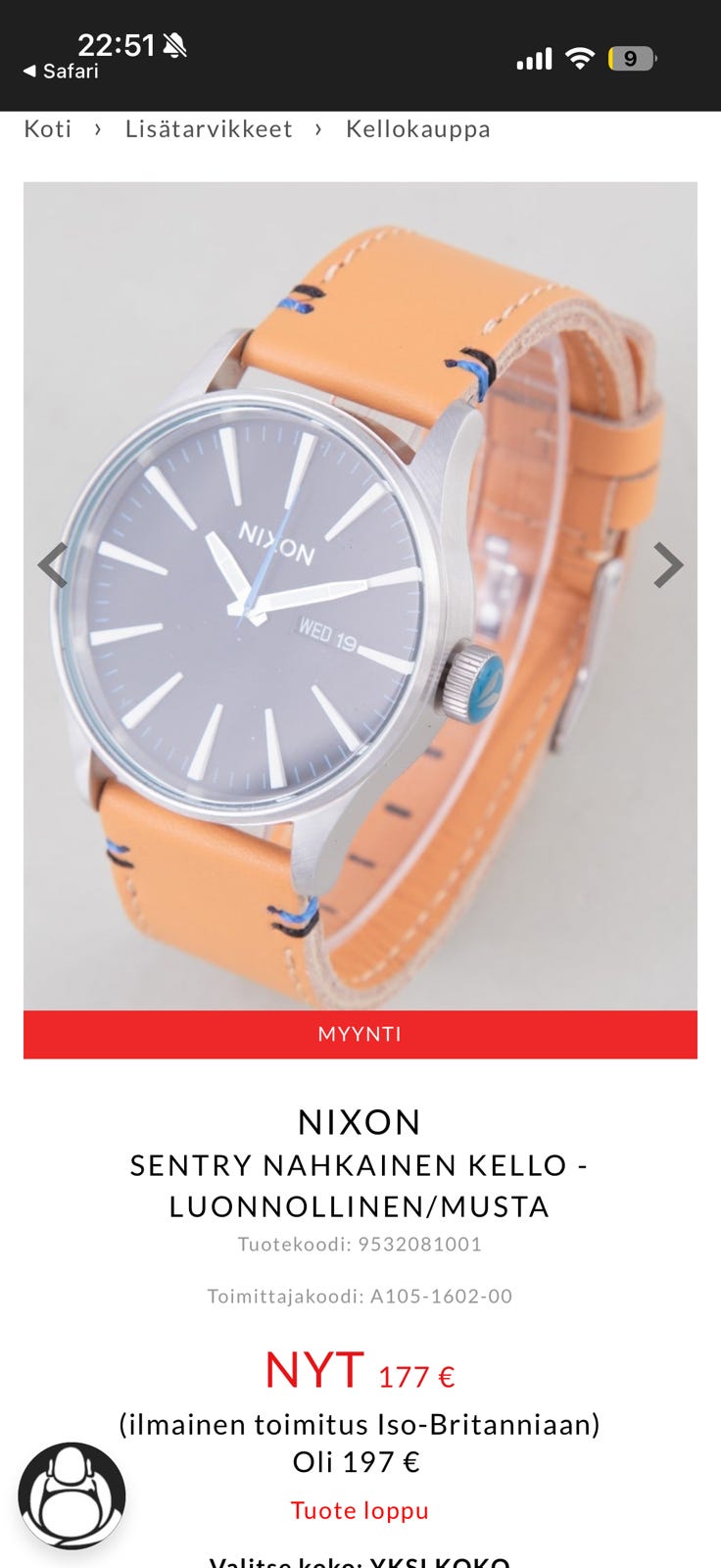Tap the battery indicator icon
Viewport: 721px width, 1568px height.
632,59
